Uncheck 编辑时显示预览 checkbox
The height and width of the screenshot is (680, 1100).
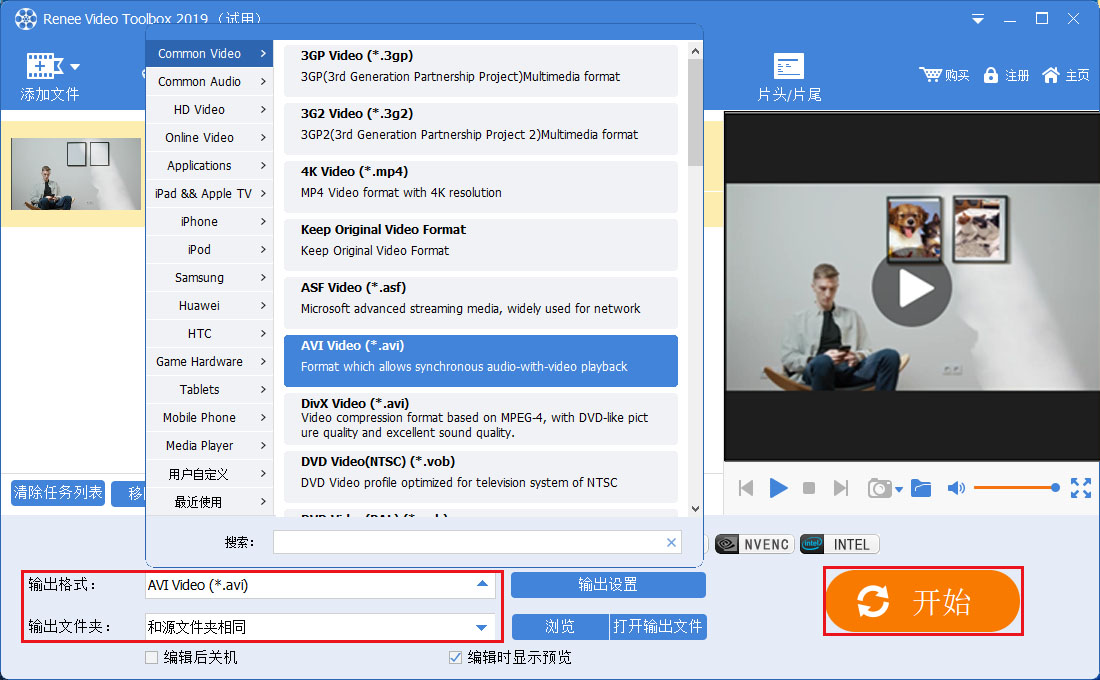click(x=455, y=658)
